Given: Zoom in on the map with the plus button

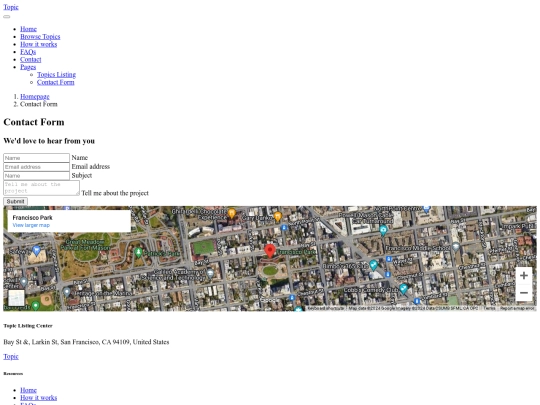Looking at the screenshot, I should click(524, 276).
